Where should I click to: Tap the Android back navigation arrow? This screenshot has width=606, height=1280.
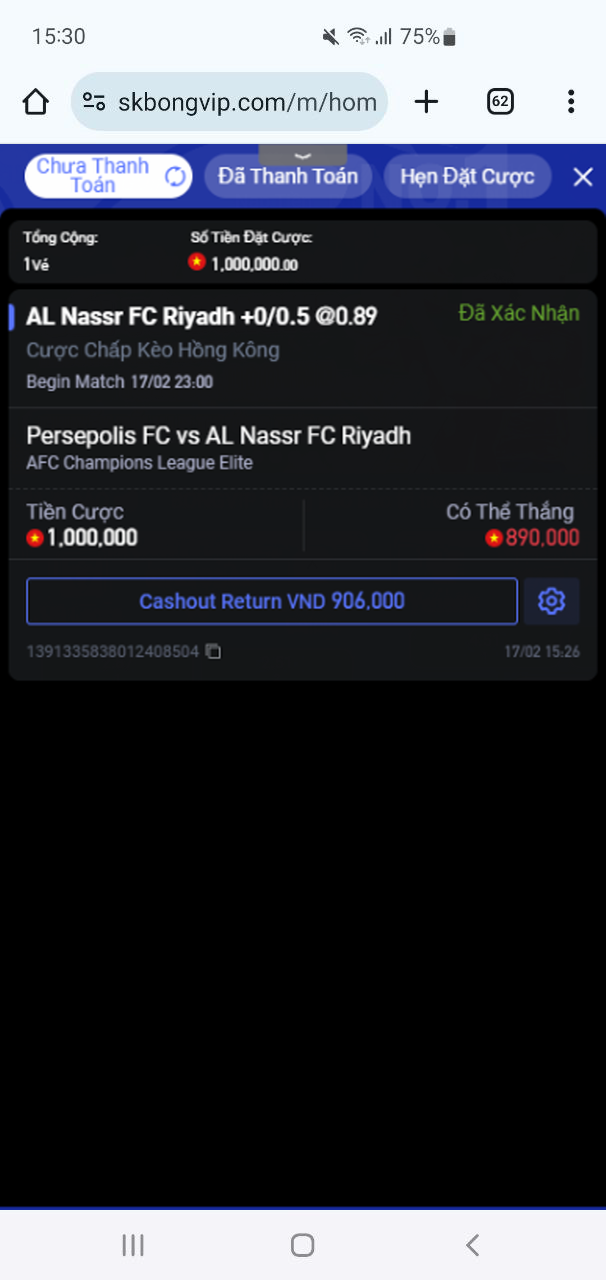point(473,1245)
